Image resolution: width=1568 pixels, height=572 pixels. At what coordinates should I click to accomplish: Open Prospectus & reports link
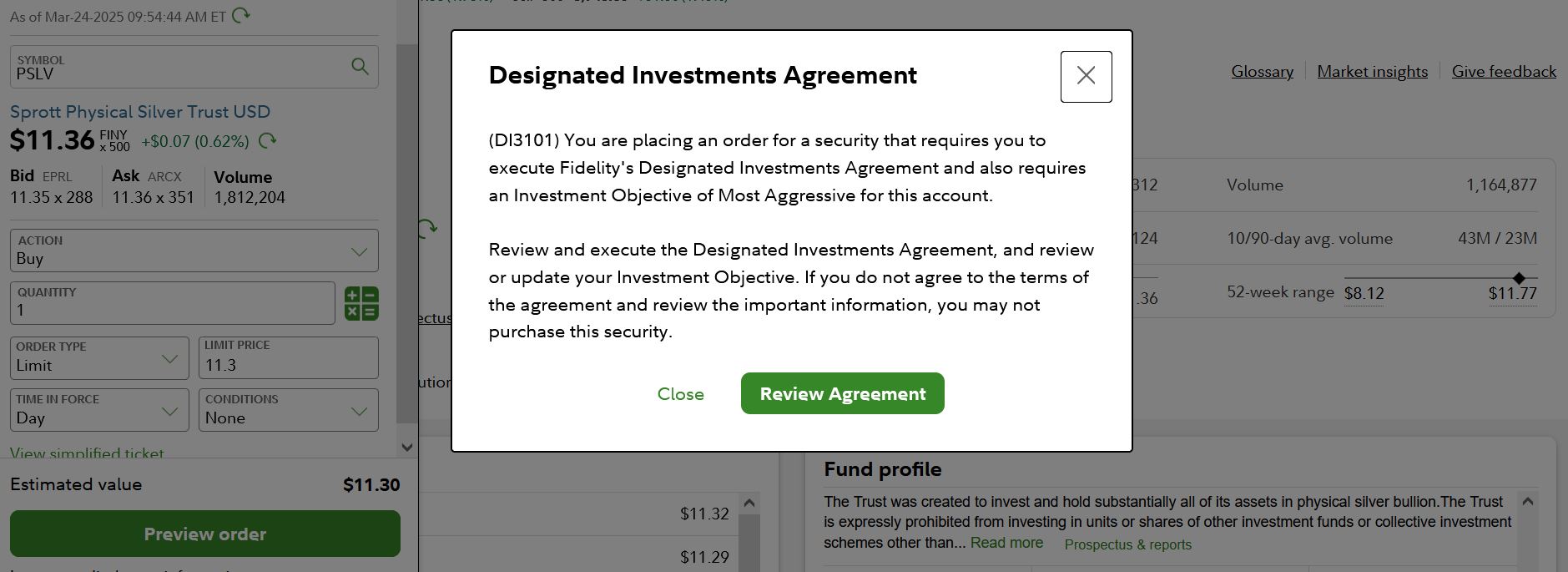[1127, 544]
